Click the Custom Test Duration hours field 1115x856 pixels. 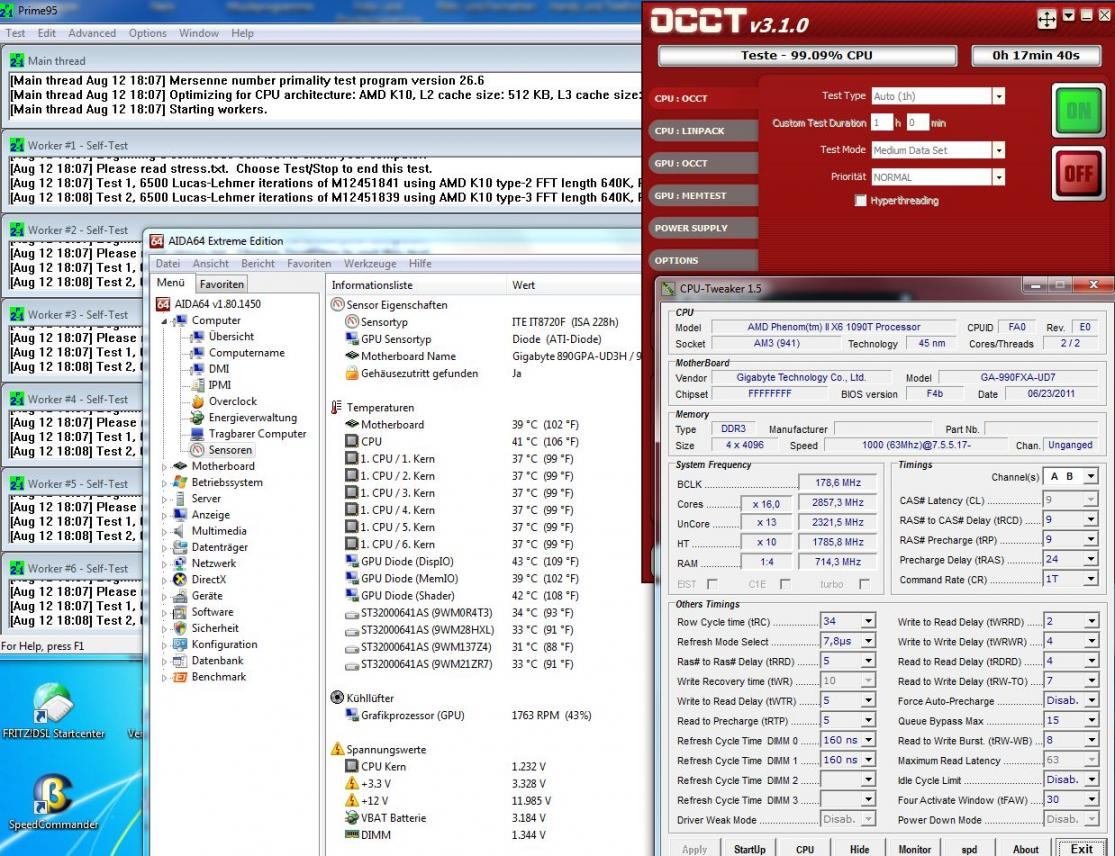[881, 123]
